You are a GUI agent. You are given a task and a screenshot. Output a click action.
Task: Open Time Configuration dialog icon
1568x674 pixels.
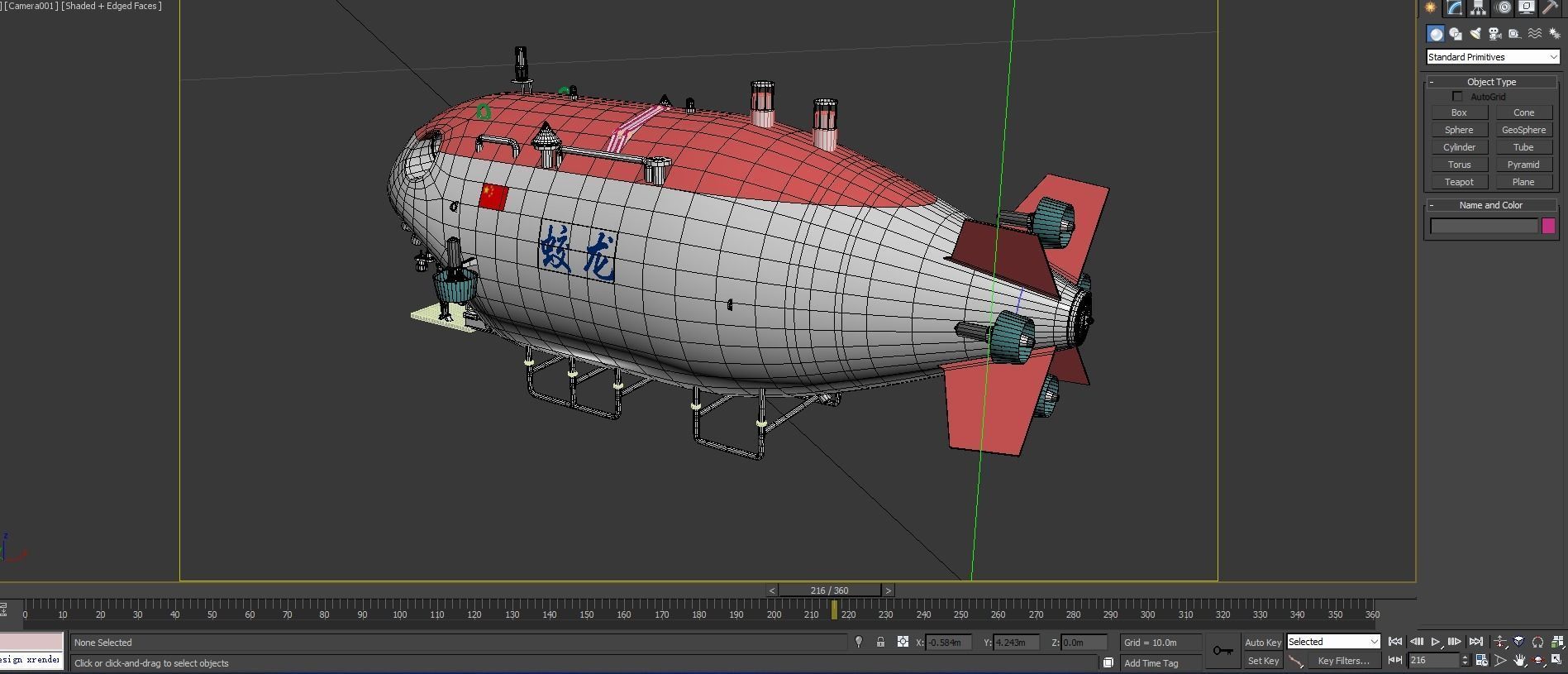[x=1482, y=660]
